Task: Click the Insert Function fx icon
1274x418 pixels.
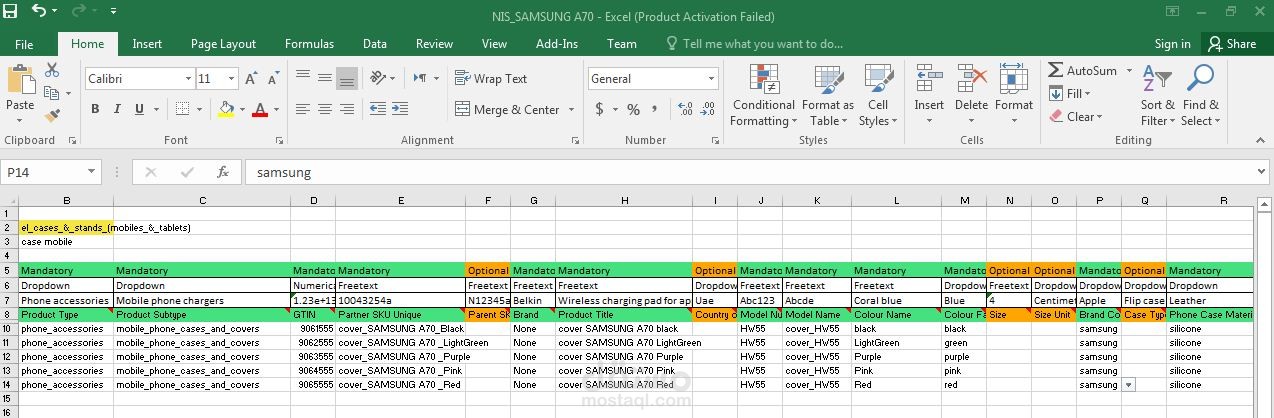Action: [x=223, y=172]
